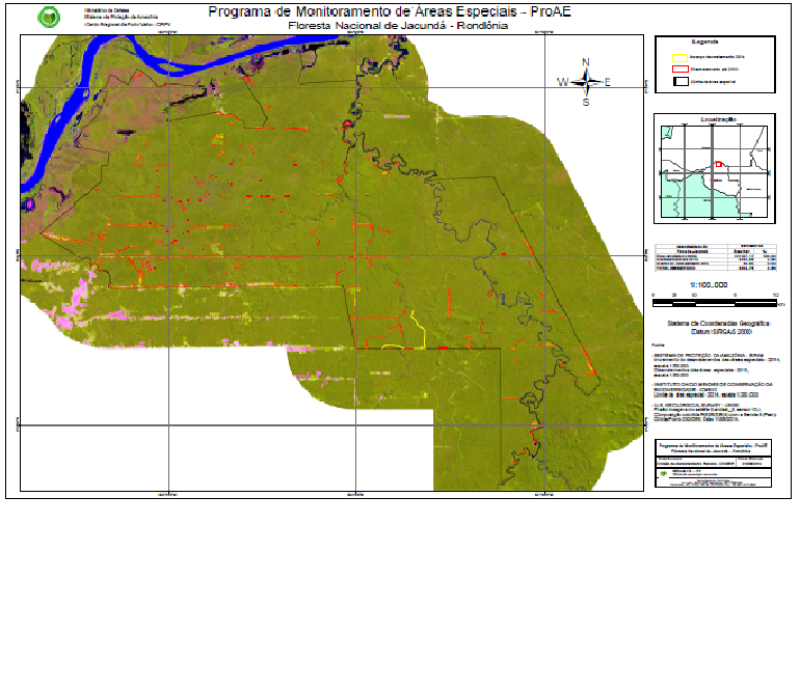The image size is (800, 690).
Task: Click the yellow deforestation line on the map
Action: pos(417,332)
